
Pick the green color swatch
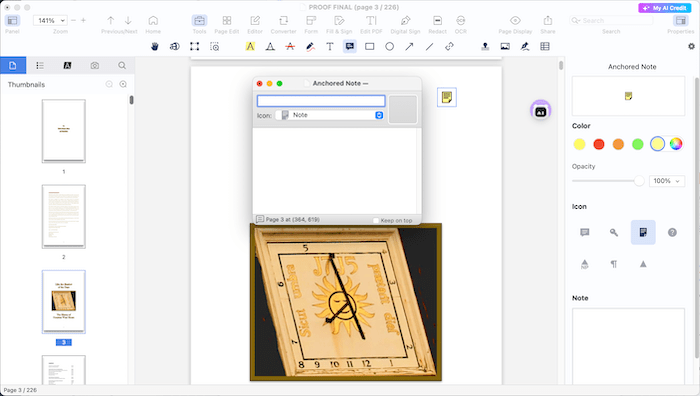pyautogui.click(x=638, y=144)
